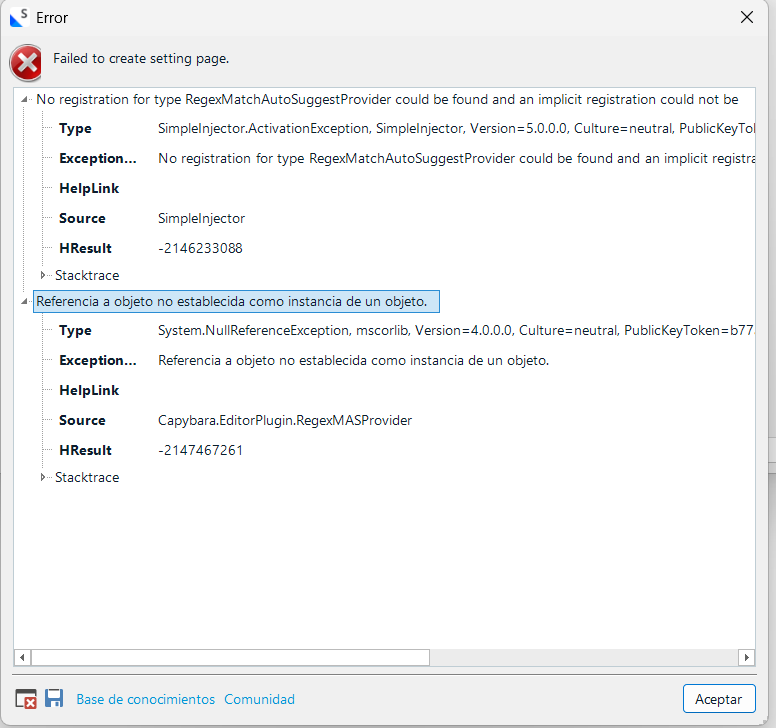Expand the first Stacktrace node
This screenshot has width=776, height=728.
coord(43,275)
